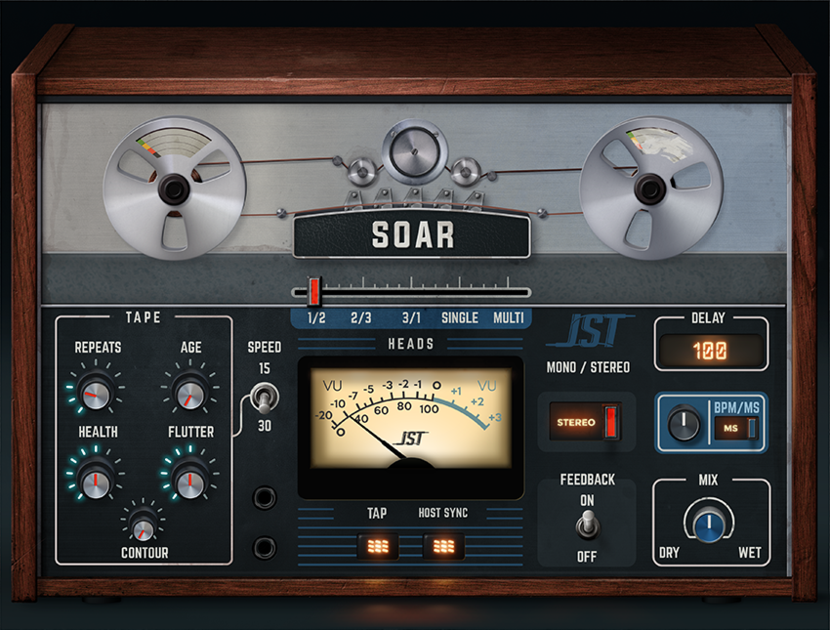The image size is (830, 630).
Task: Click the right tape guide roller
Action: (x=465, y=171)
